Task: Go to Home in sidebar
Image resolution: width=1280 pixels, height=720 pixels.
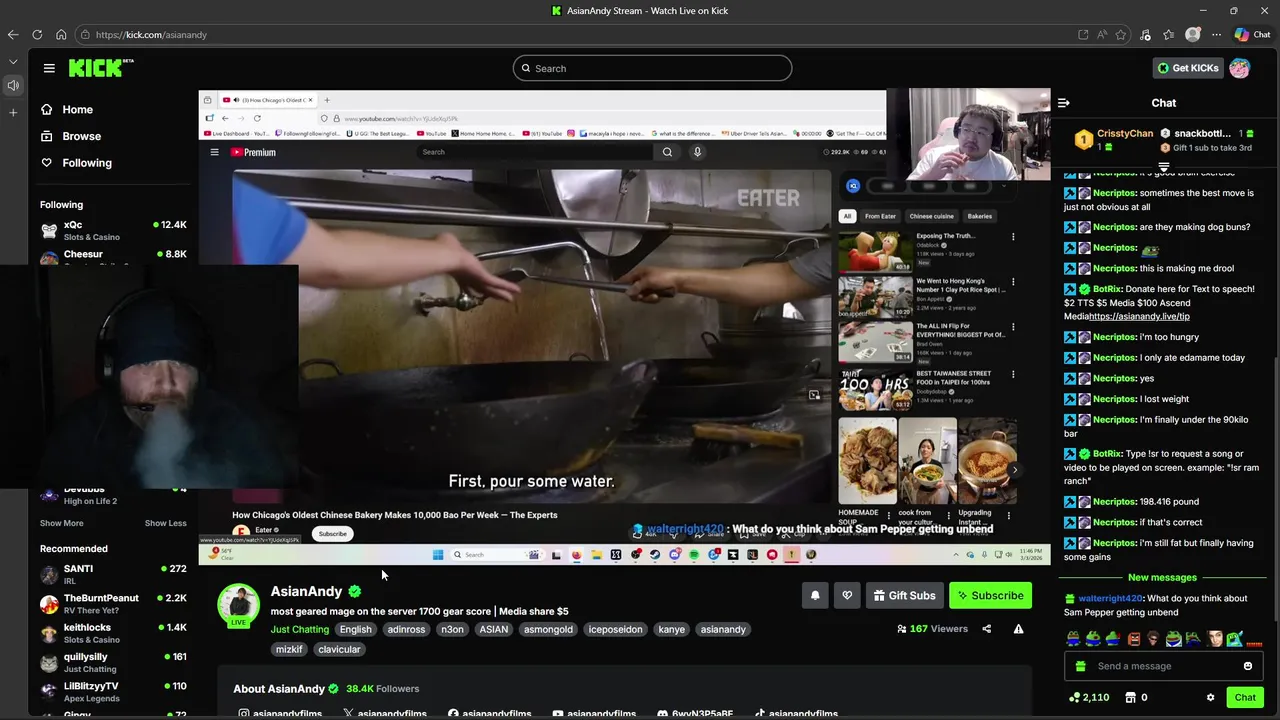Action: [x=67, y=110]
